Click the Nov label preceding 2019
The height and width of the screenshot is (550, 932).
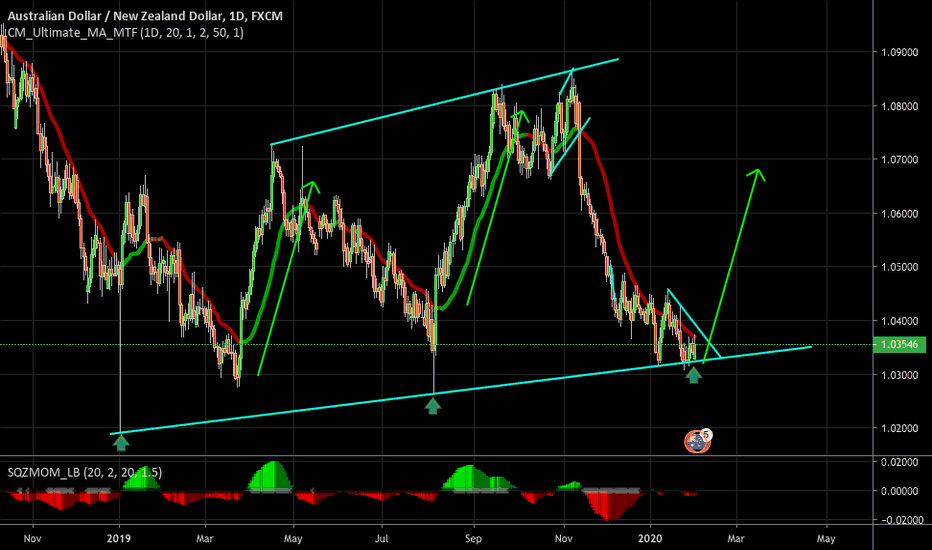click(32, 539)
